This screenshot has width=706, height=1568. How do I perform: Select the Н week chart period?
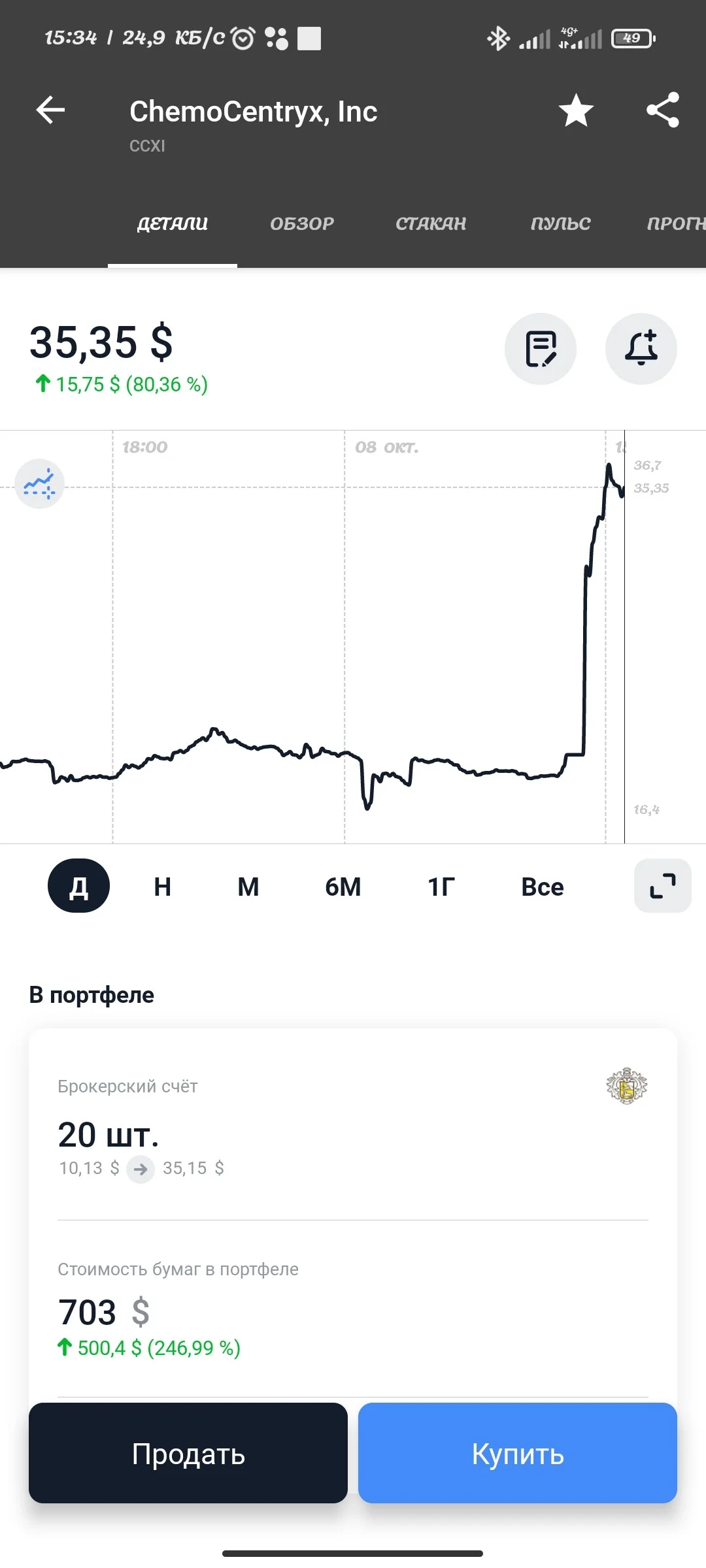pos(162,887)
